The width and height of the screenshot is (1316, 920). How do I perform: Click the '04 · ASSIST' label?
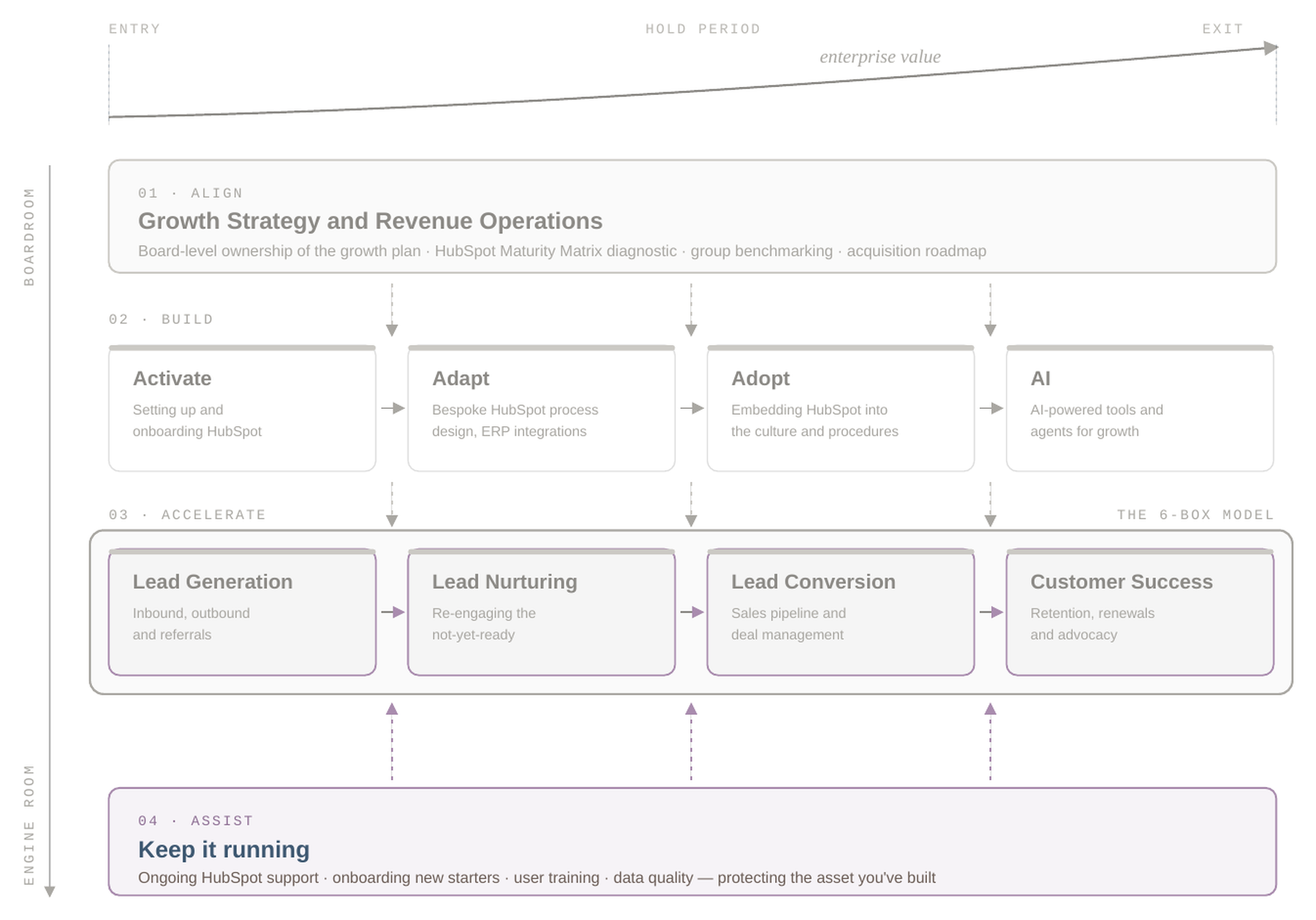tap(195, 821)
